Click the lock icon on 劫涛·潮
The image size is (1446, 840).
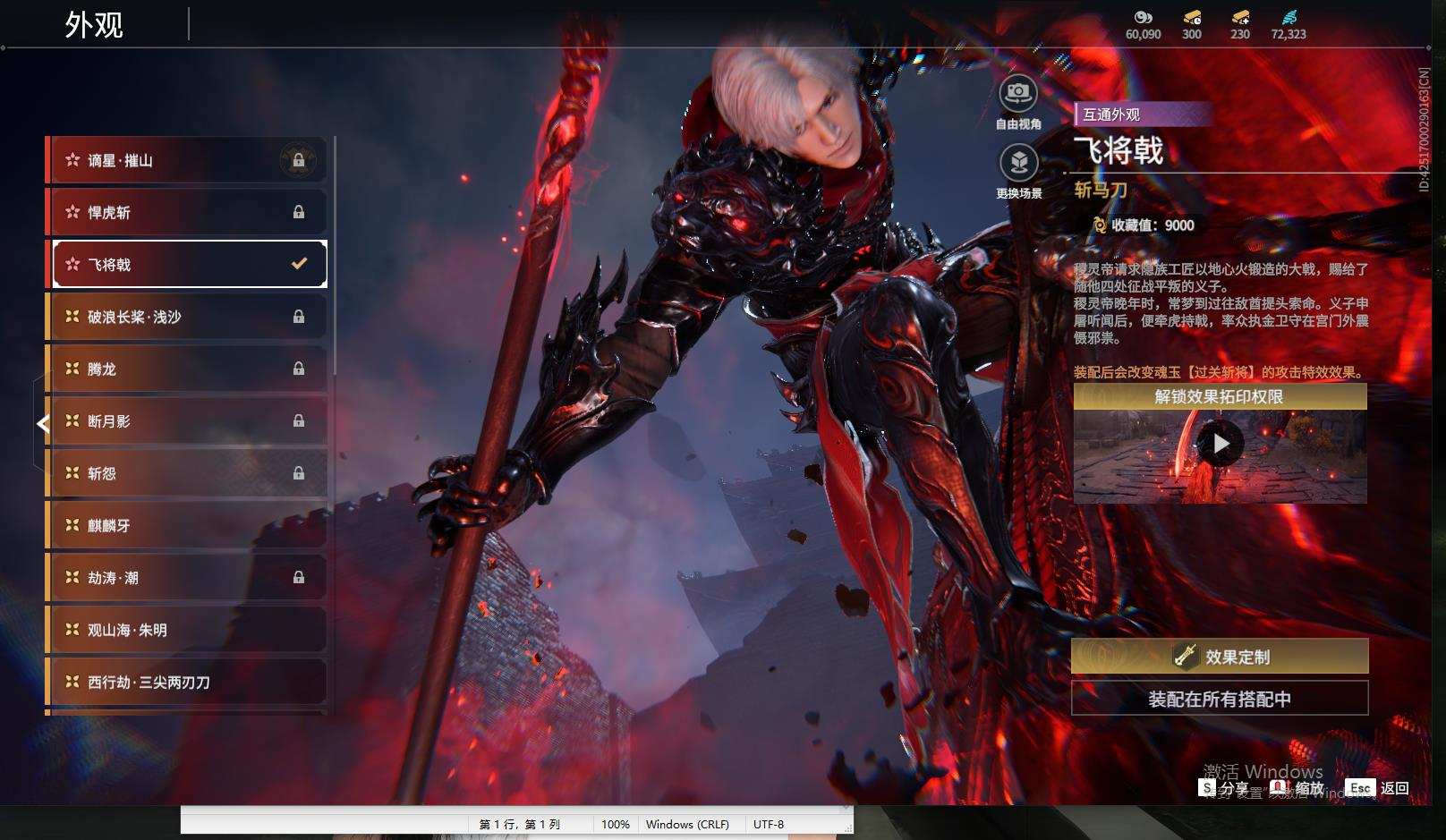pos(299,578)
